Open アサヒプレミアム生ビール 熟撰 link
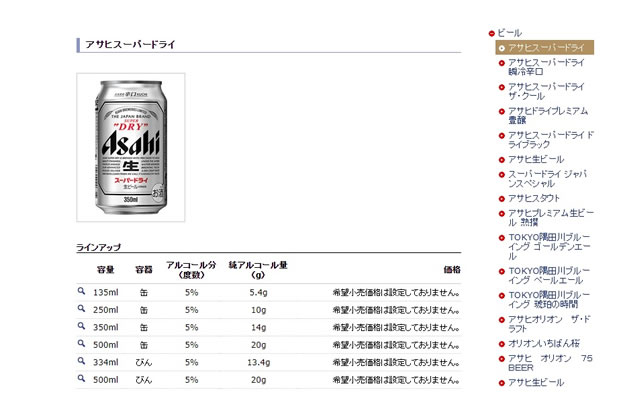Viewport: 640px width, 420px height. click(551, 218)
